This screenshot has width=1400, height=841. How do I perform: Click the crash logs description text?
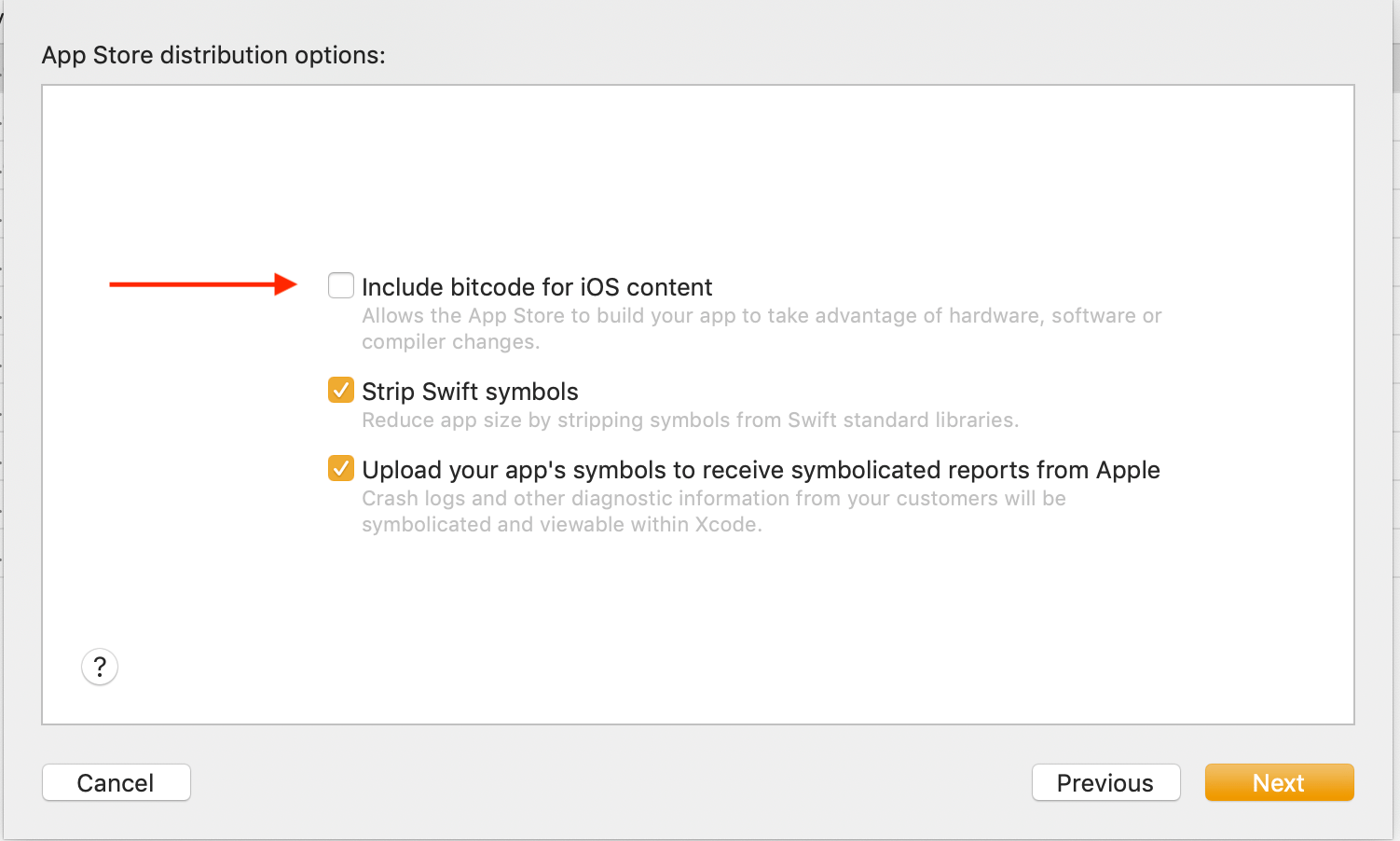click(713, 511)
